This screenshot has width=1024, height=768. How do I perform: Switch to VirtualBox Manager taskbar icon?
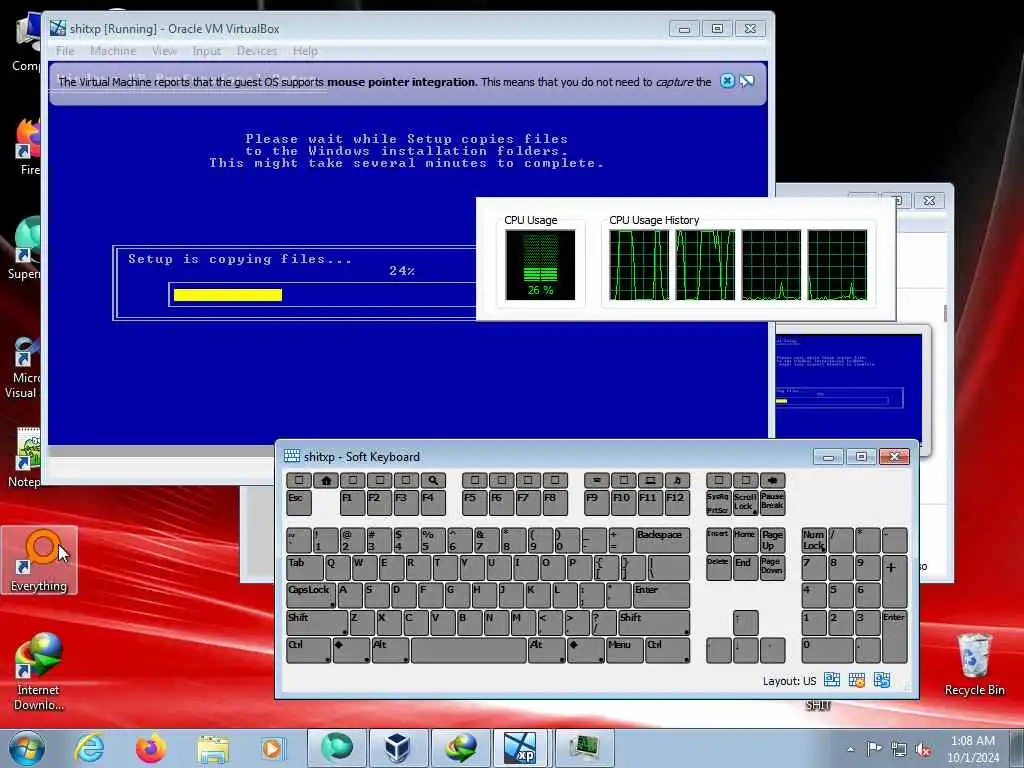point(398,748)
